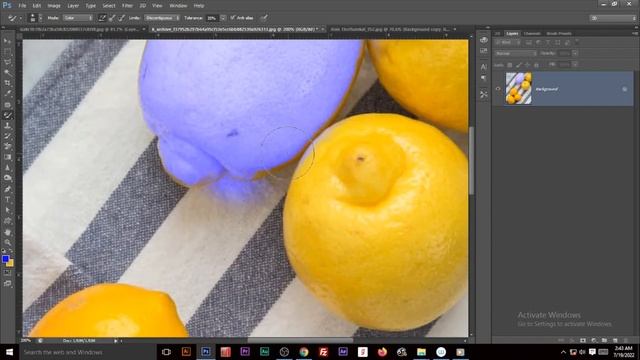The width and height of the screenshot is (640, 360).
Task: Toggle pixel layer filter in Layers panel
Action: click(x=529, y=42)
